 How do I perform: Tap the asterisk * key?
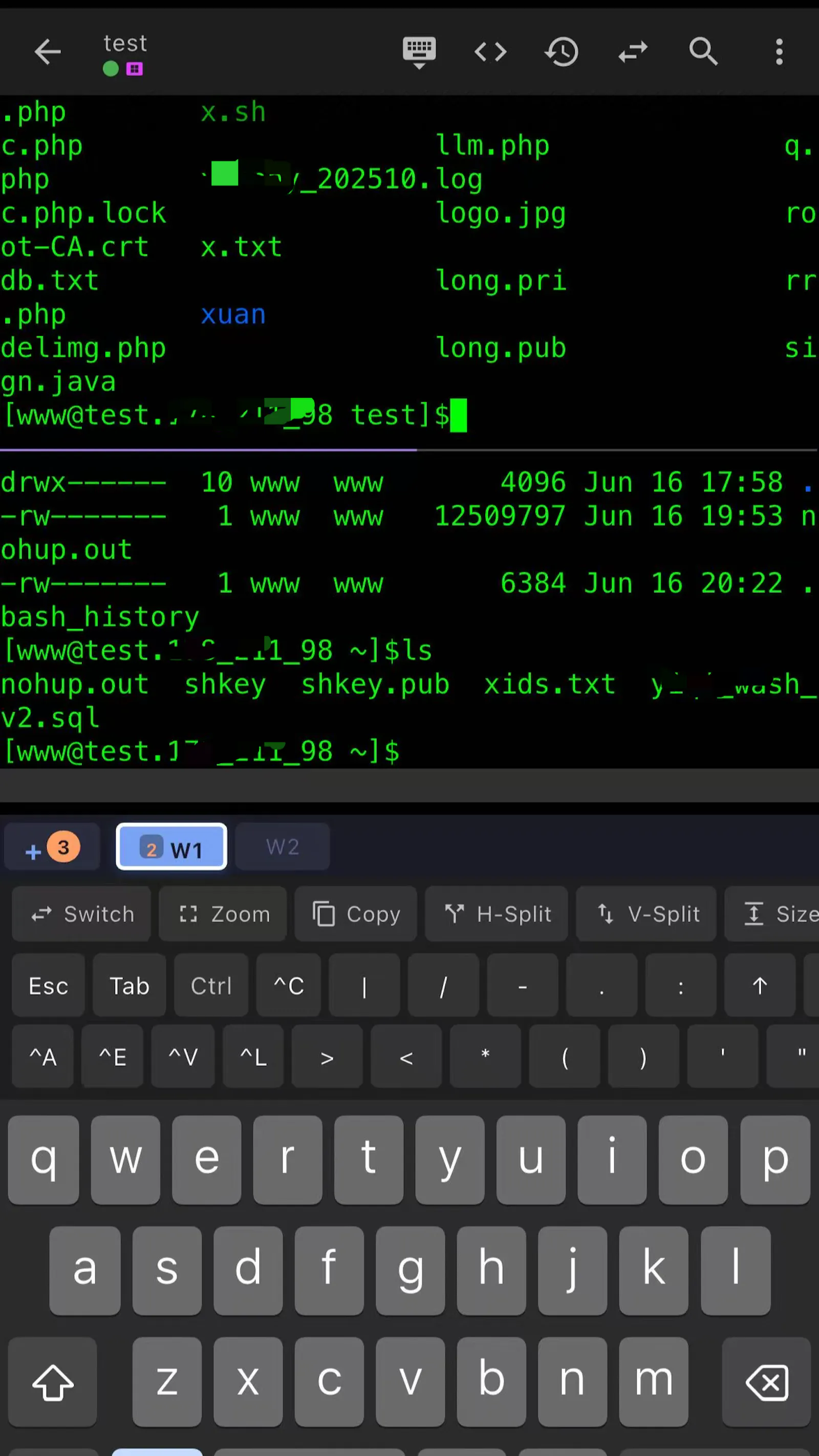[x=485, y=1056]
